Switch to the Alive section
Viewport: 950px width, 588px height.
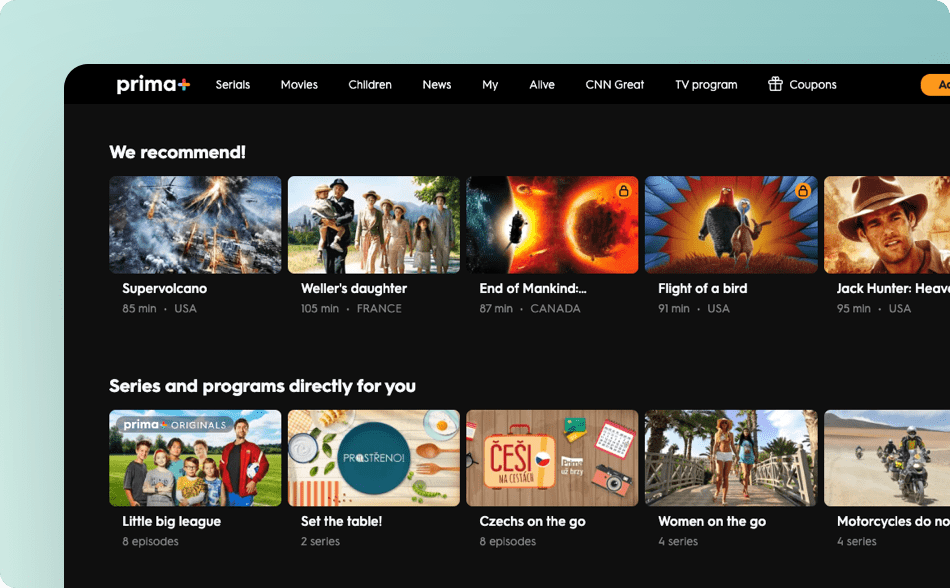[542, 85]
